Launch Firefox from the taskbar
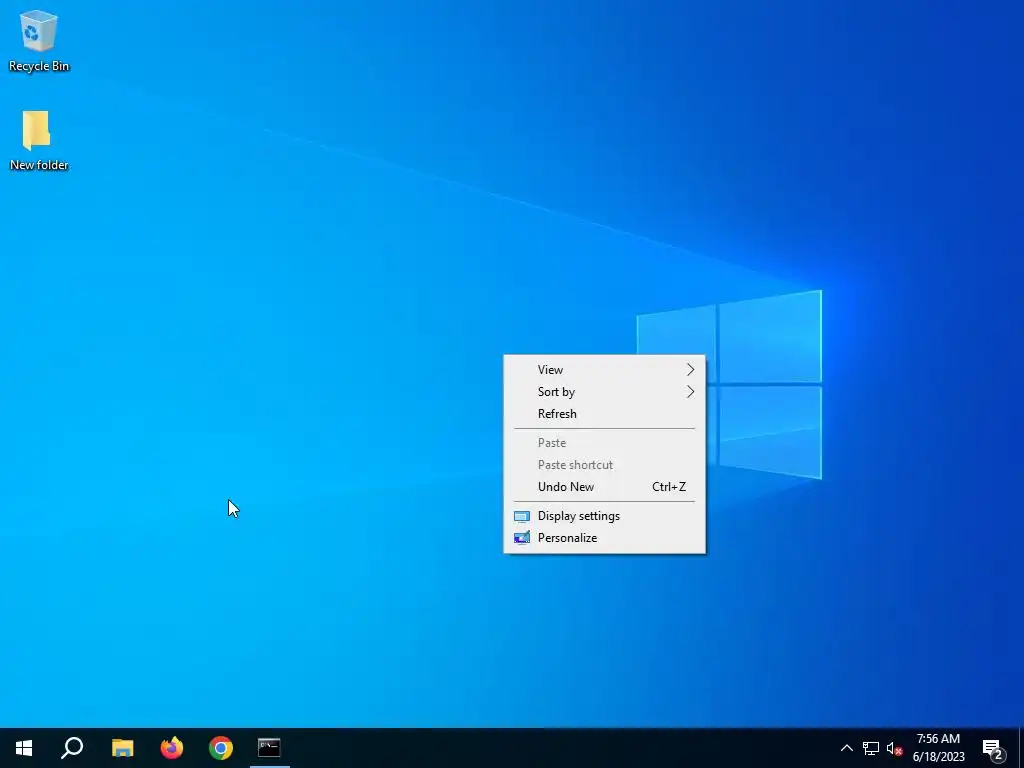Viewport: 1024px width, 768px height. [x=172, y=748]
